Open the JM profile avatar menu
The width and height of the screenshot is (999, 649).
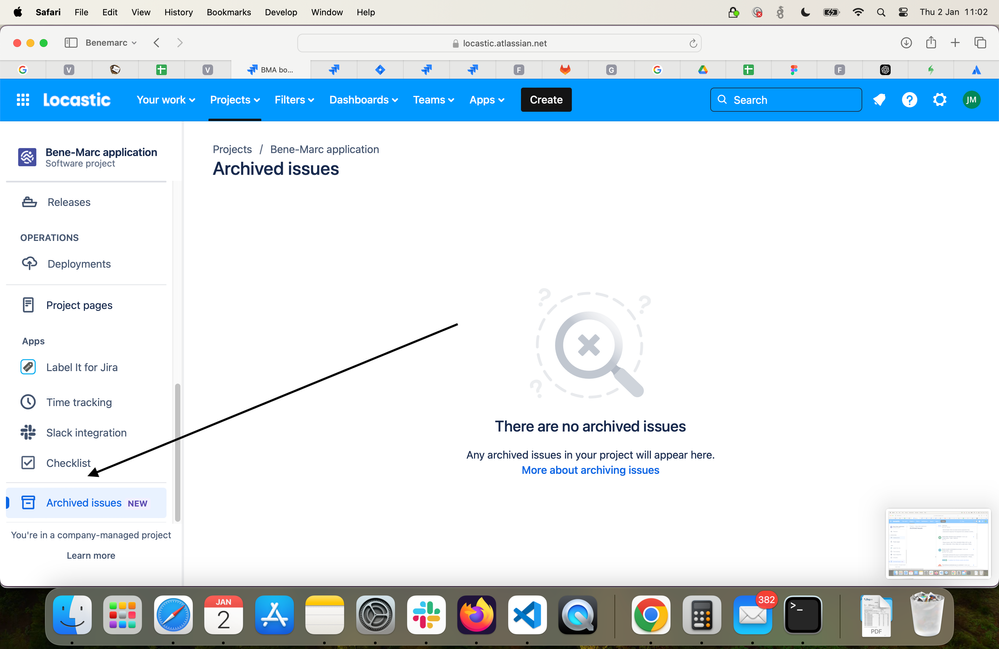point(970,99)
